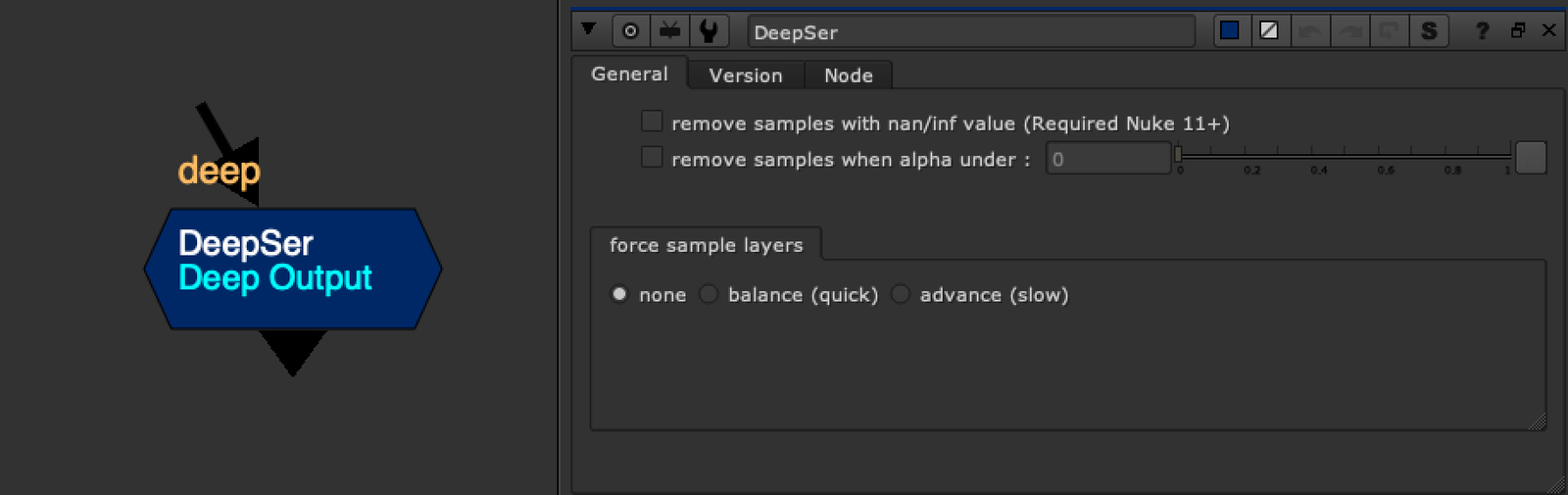This screenshot has height=495, width=1568.
Task: Open the gl color swatch with slash
Action: click(1269, 31)
